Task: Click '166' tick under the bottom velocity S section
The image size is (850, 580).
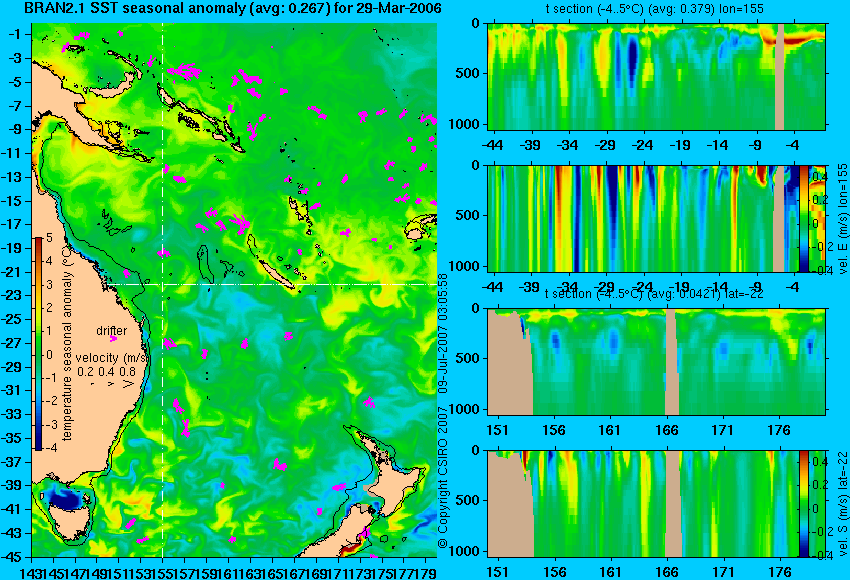Action: (666, 572)
